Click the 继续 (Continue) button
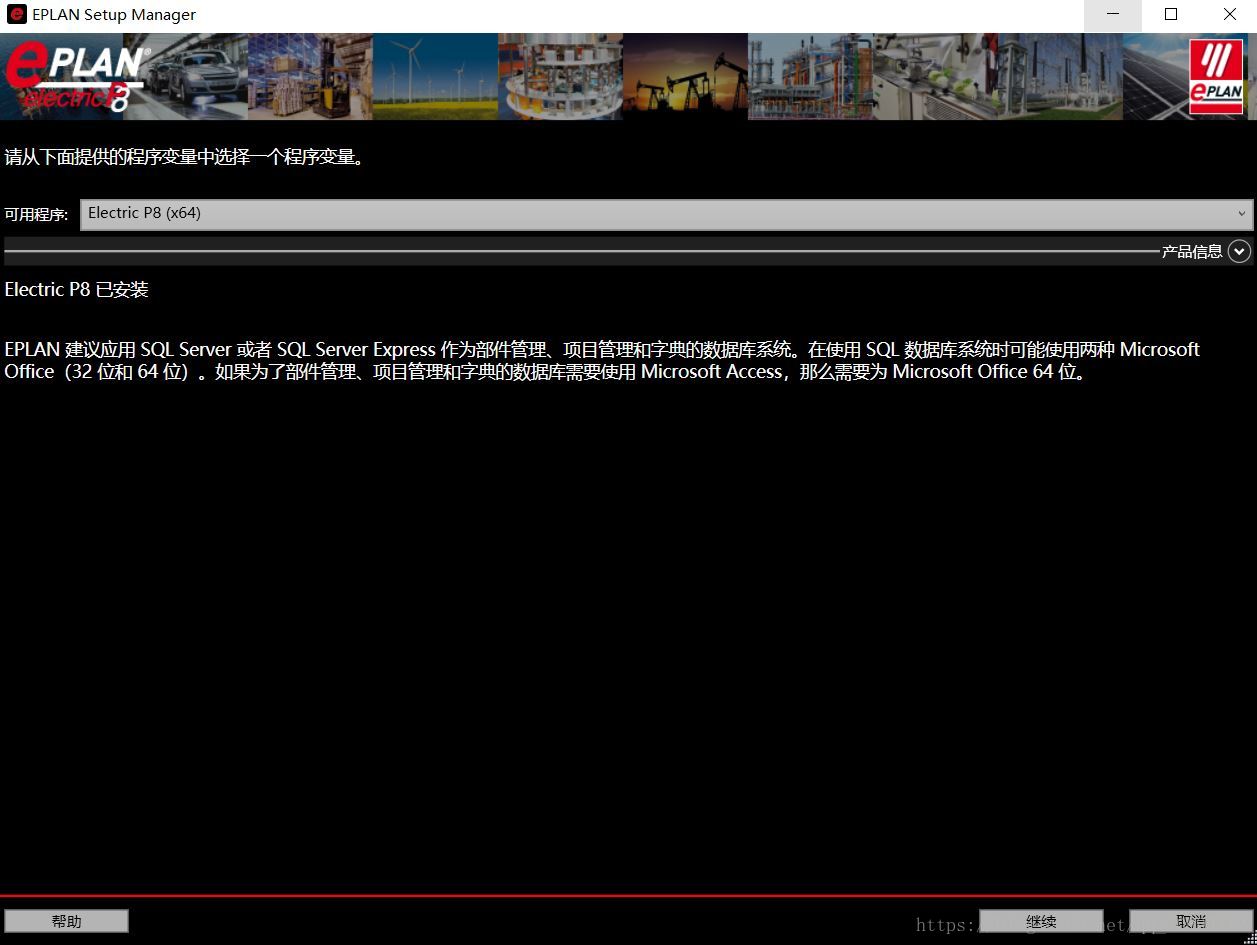The image size is (1257, 945). click(1041, 921)
